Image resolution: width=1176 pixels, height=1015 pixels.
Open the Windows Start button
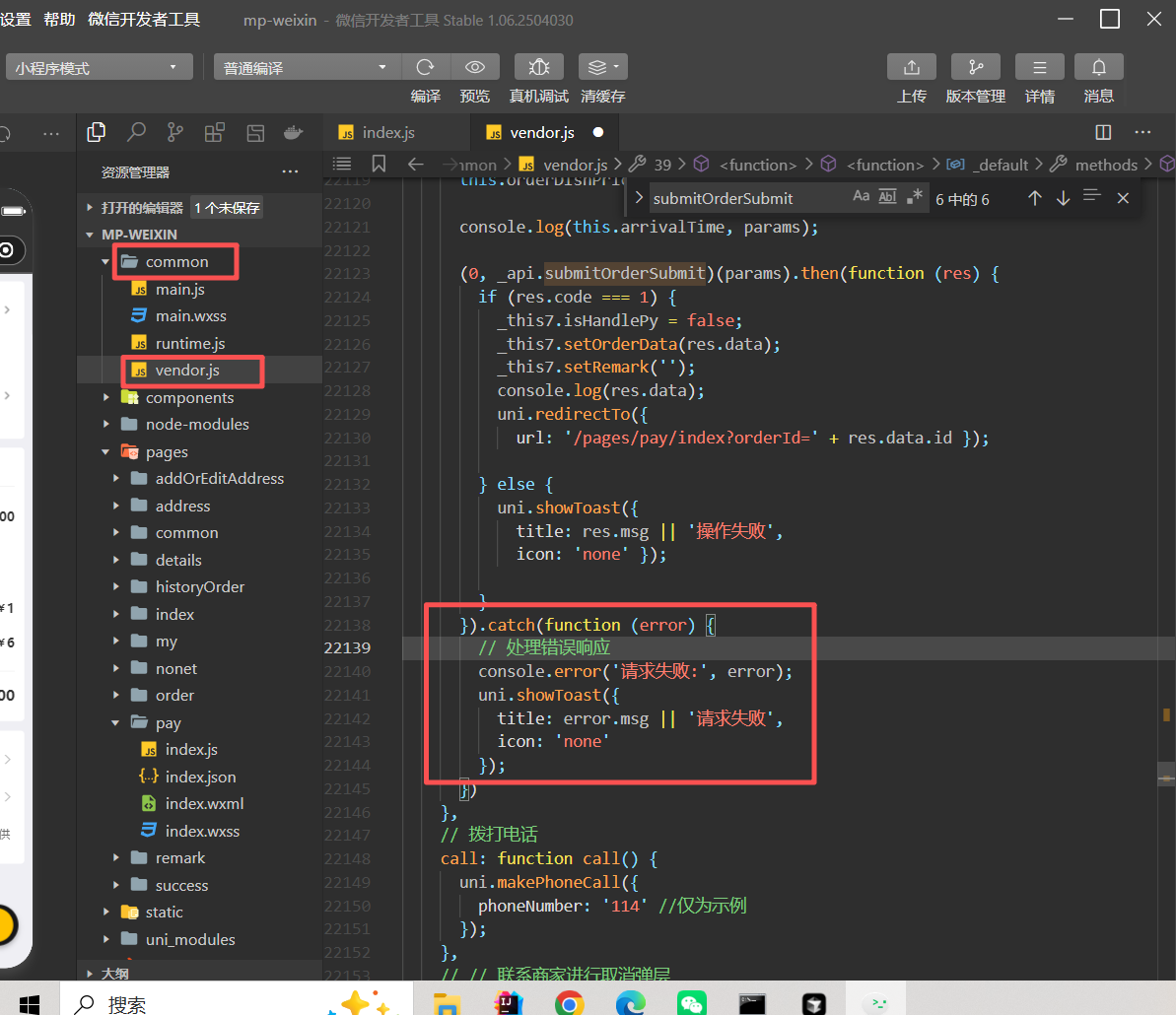click(x=30, y=1003)
